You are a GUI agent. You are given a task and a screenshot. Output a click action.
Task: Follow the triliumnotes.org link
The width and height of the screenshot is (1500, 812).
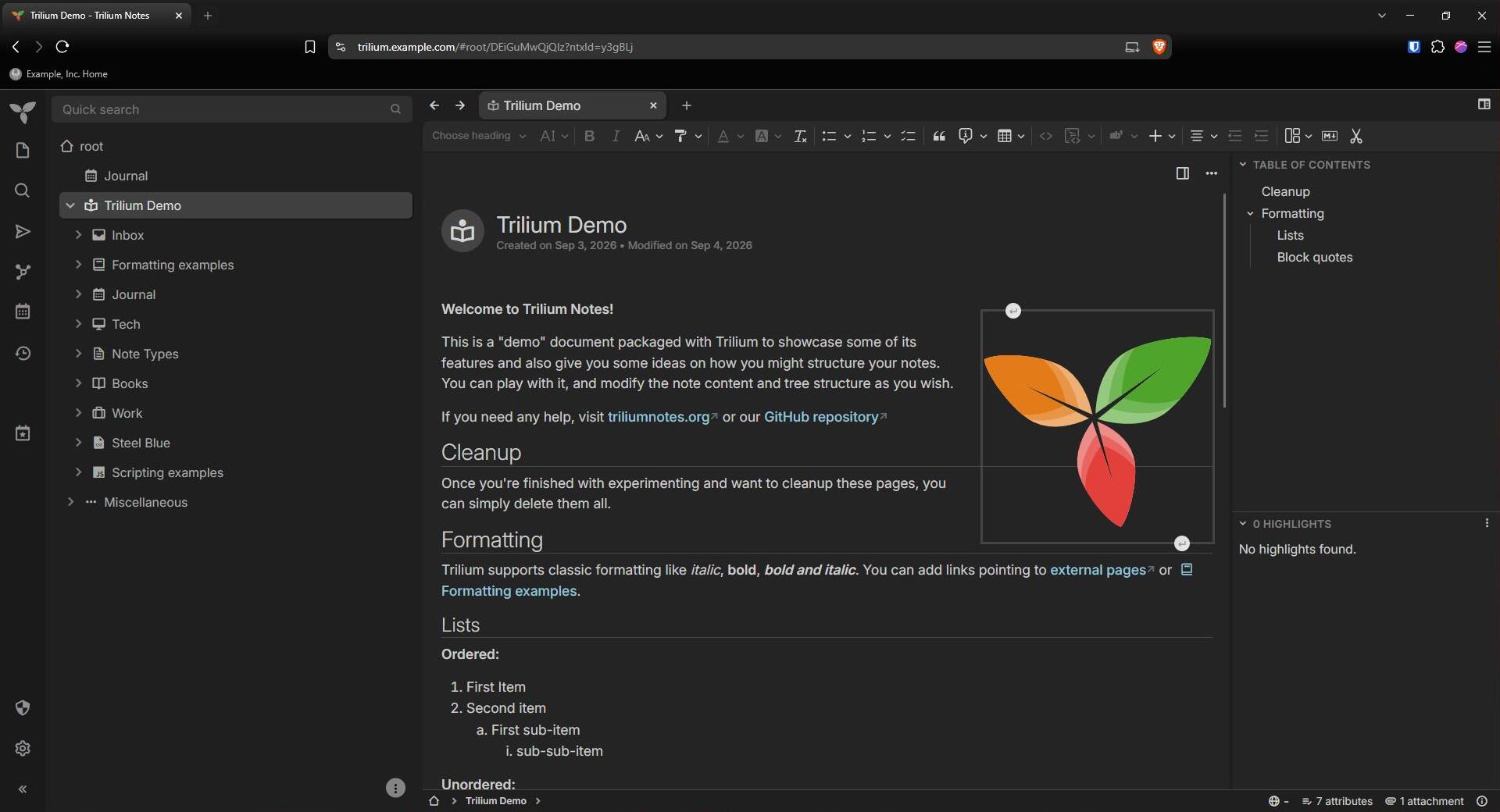click(662, 417)
